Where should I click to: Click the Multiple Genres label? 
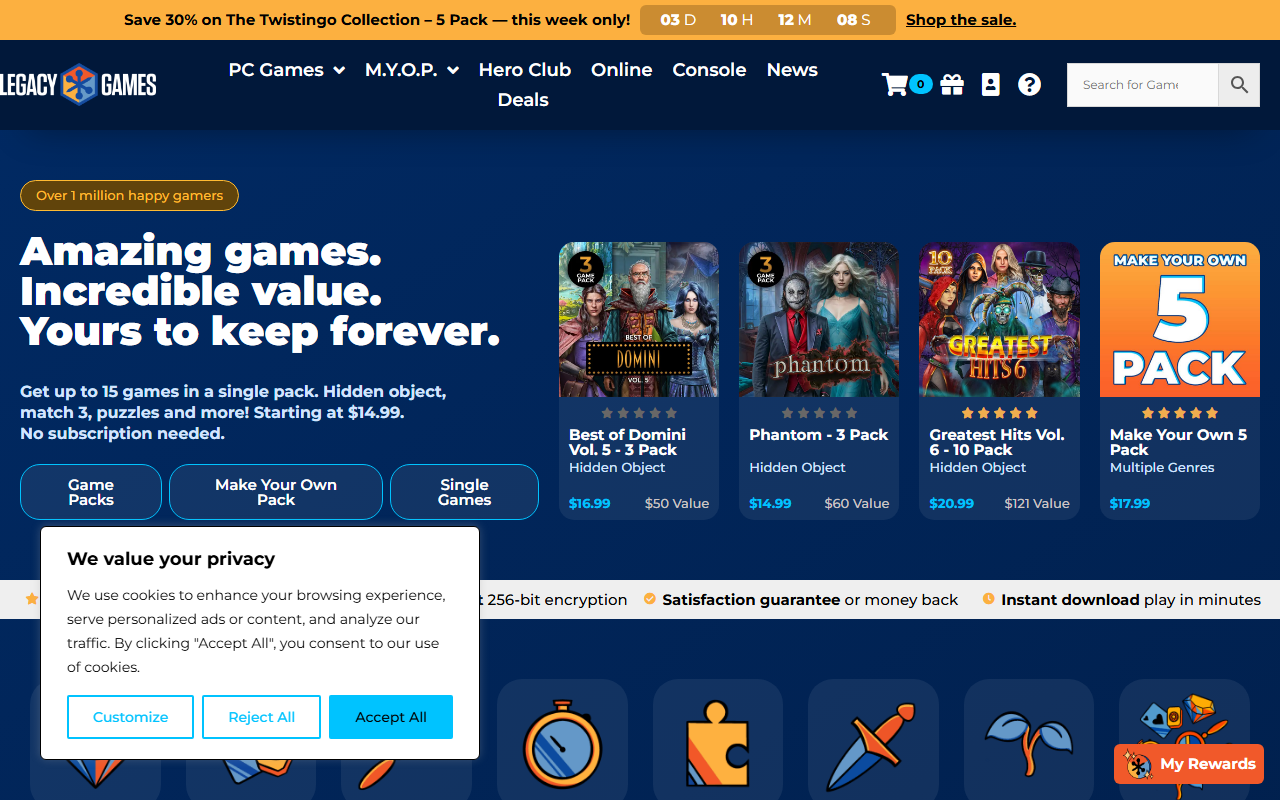click(x=1162, y=467)
